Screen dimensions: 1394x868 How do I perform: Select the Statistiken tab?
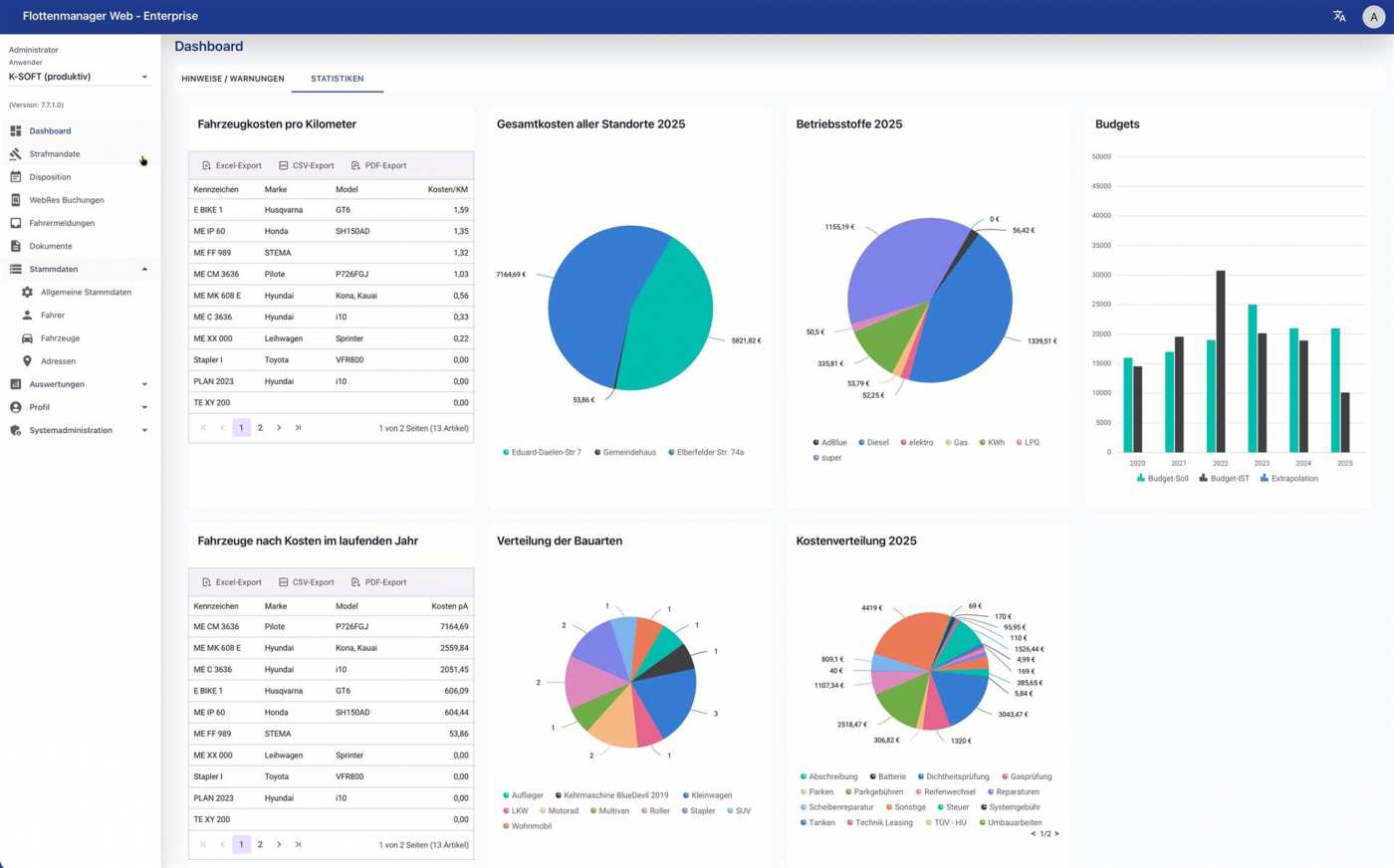[337, 79]
